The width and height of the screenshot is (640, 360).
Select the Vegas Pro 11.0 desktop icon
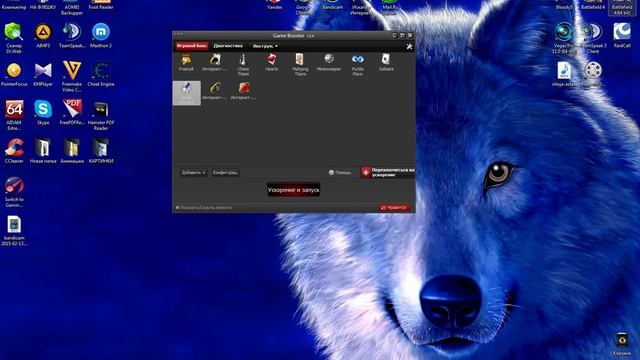point(564,39)
